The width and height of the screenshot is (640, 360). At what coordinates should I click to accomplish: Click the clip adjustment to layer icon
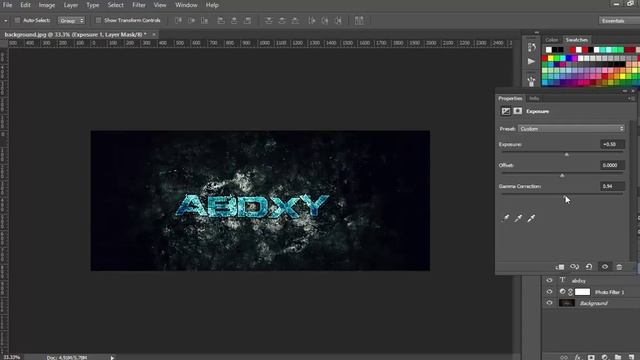(560, 267)
